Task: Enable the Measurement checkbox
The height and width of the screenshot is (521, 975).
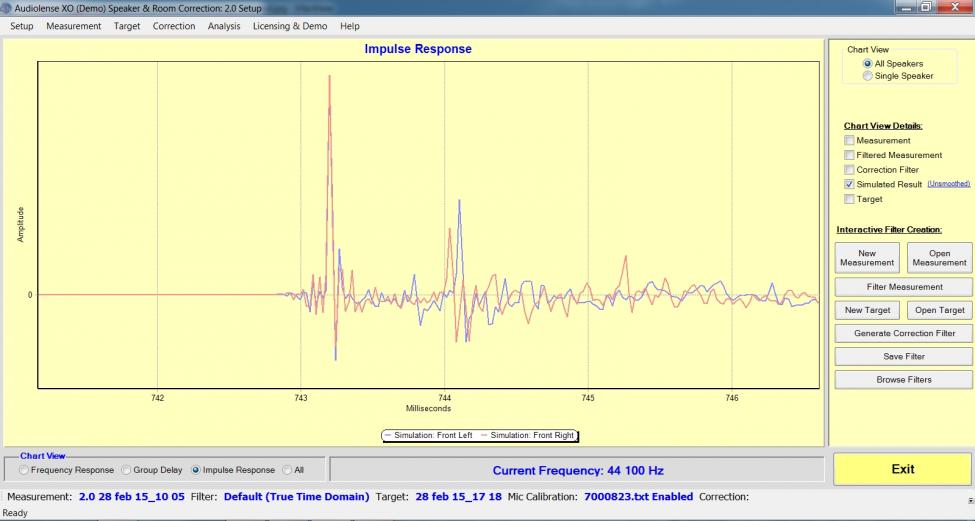Action: (x=849, y=141)
